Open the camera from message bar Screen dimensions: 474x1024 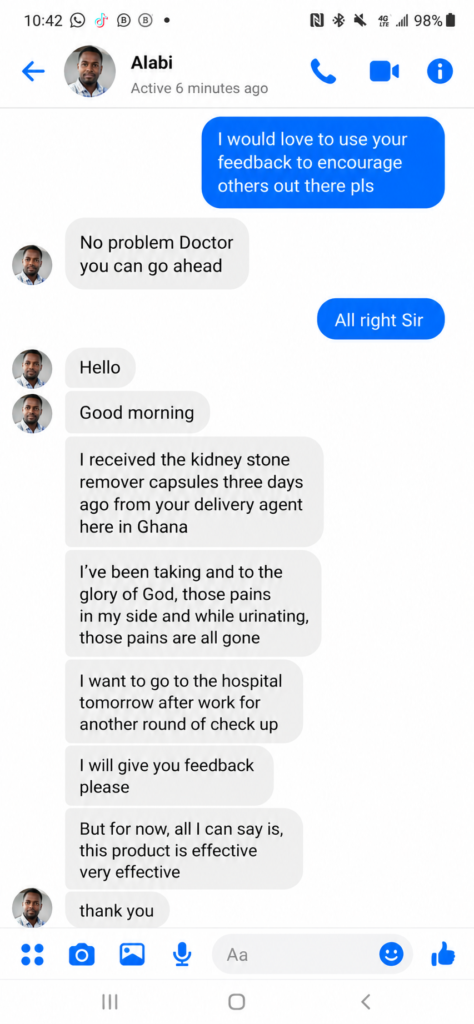point(82,955)
